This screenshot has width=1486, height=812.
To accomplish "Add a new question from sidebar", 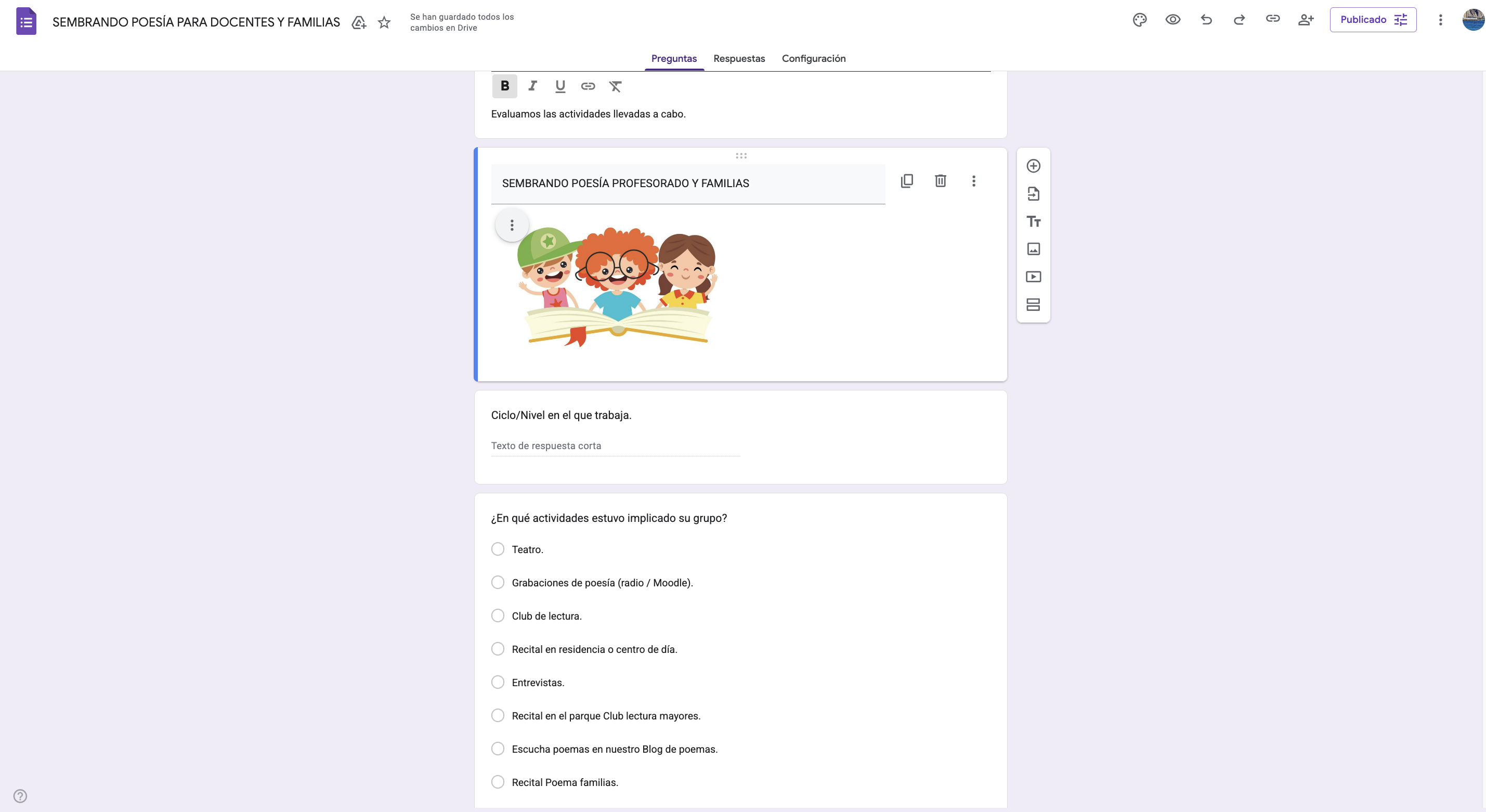I will point(1033,166).
